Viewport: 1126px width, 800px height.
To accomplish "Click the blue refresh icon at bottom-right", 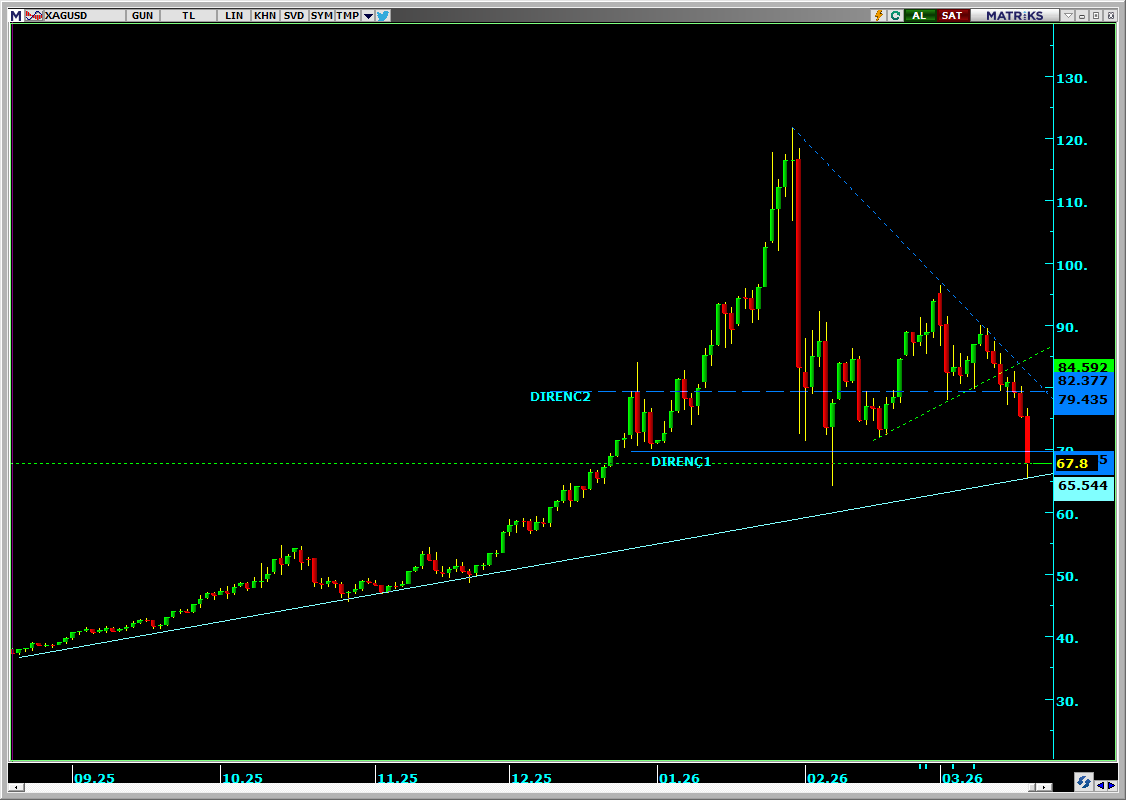I will 1084,781.
